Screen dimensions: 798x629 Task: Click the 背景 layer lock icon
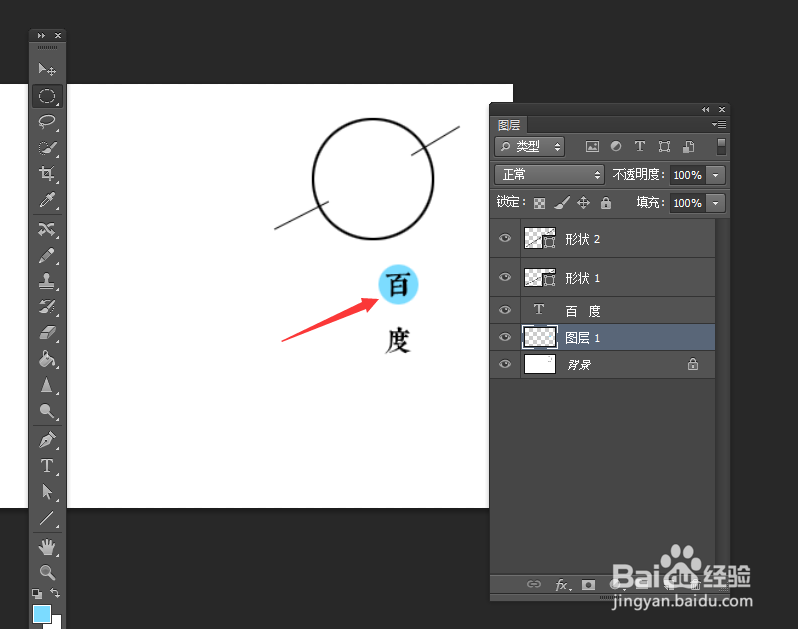pyautogui.click(x=693, y=364)
